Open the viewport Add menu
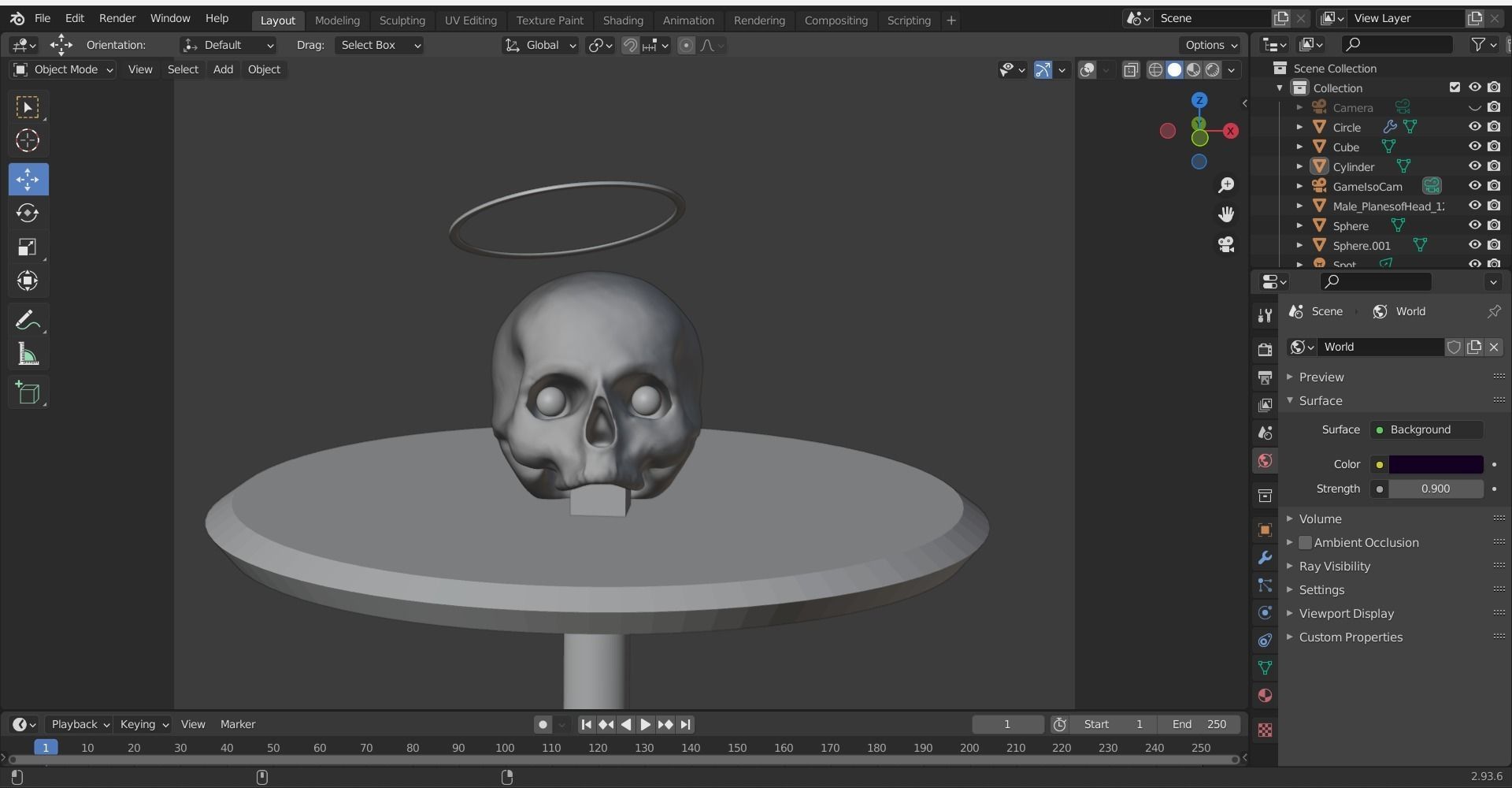This screenshot has width=1512, height=788. tap(223, 69)
